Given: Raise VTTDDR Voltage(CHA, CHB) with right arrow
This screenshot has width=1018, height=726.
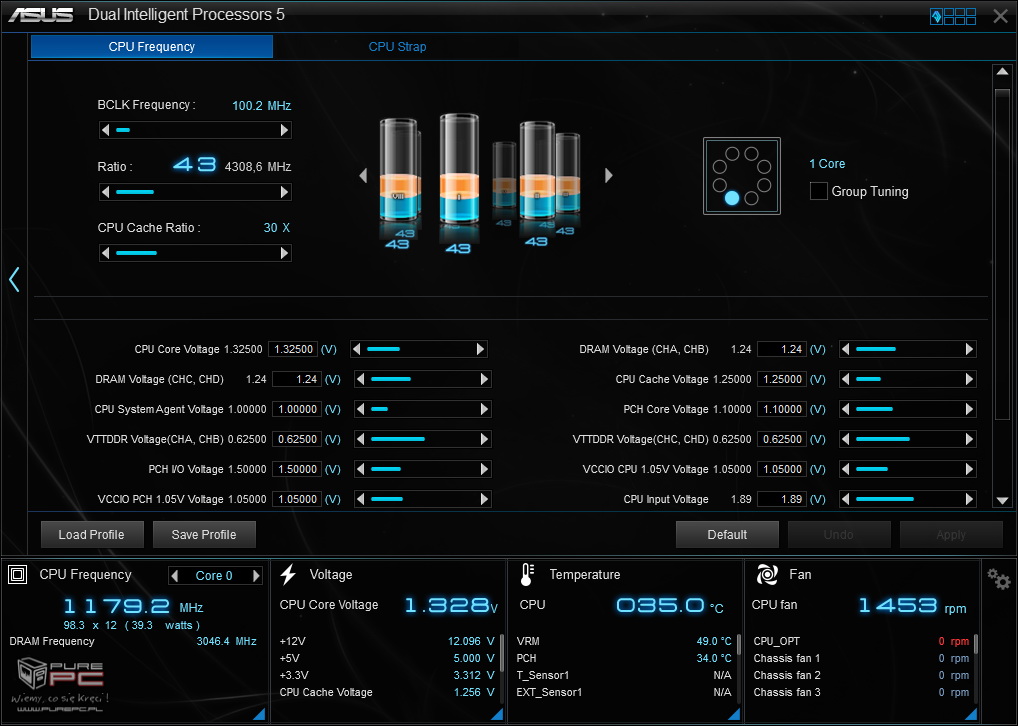Looking at the screenshot, I should point(484,439).
